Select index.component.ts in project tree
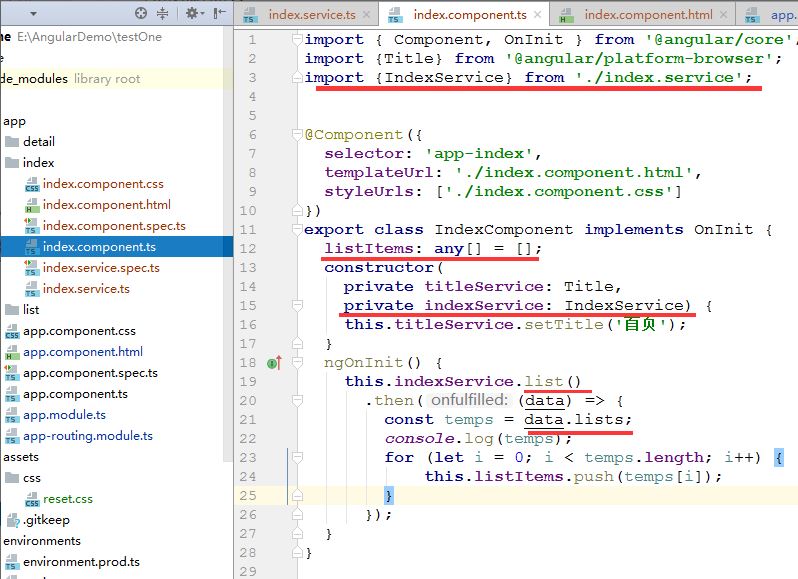The width and height of the screenshot is (798, 579). coord(99,247)
